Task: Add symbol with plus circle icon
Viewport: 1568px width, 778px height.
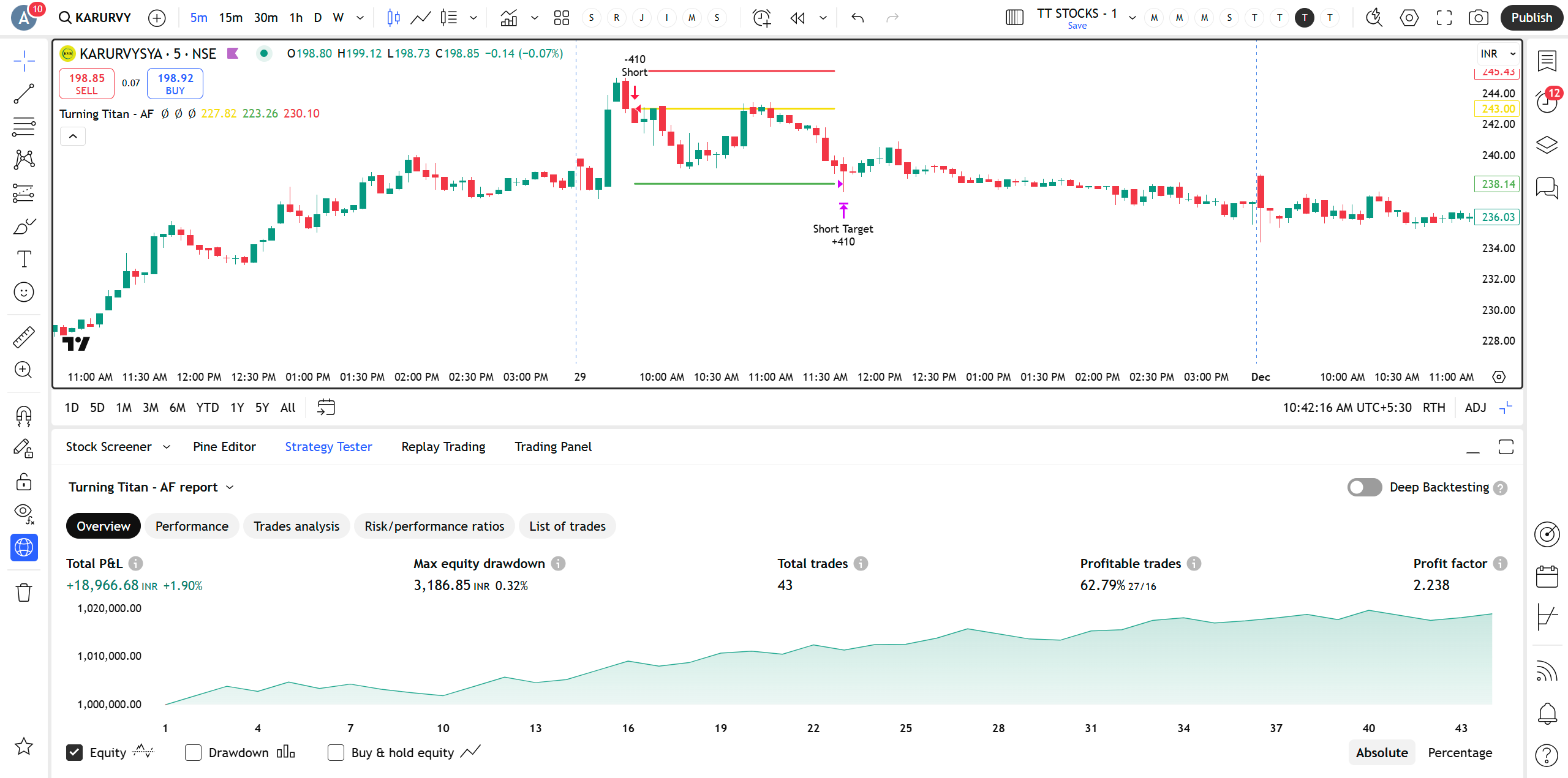Action: (157, 18)
